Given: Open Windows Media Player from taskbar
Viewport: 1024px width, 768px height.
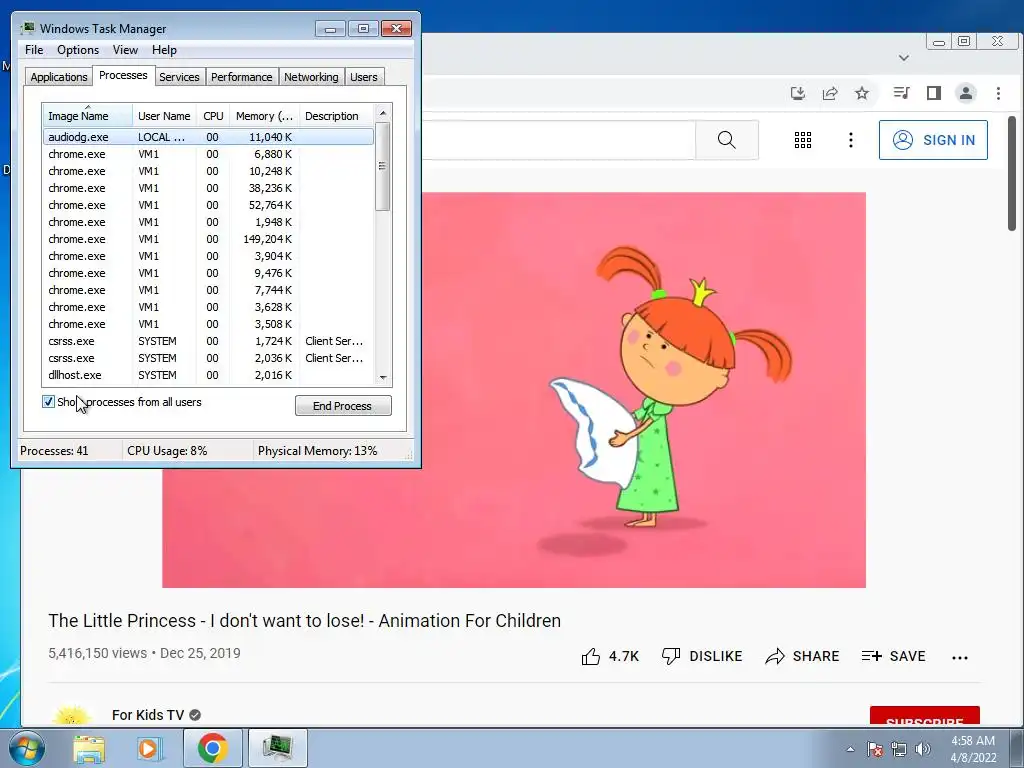Looking at the screenshot, I should (149, 748).
